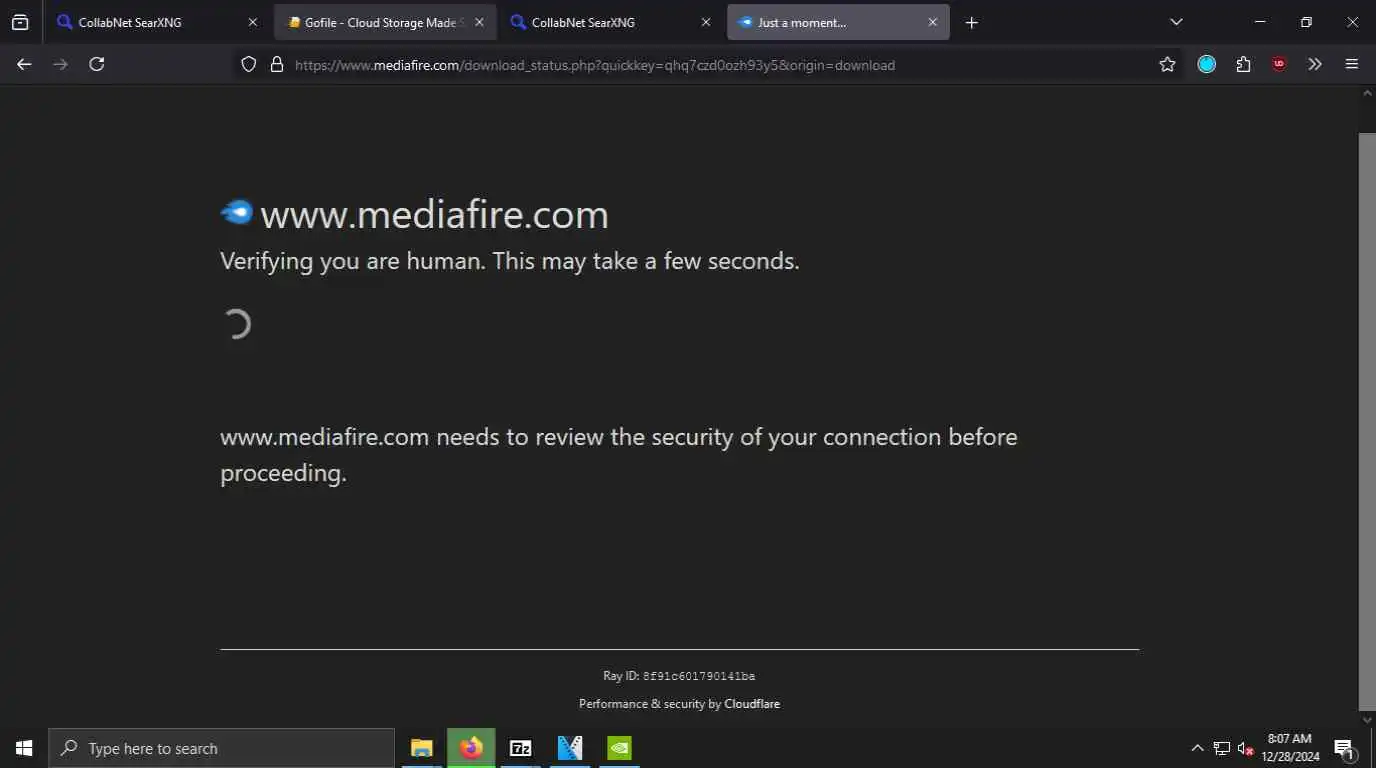Click scrollbar down arrow

click(x=1367, y=720)
